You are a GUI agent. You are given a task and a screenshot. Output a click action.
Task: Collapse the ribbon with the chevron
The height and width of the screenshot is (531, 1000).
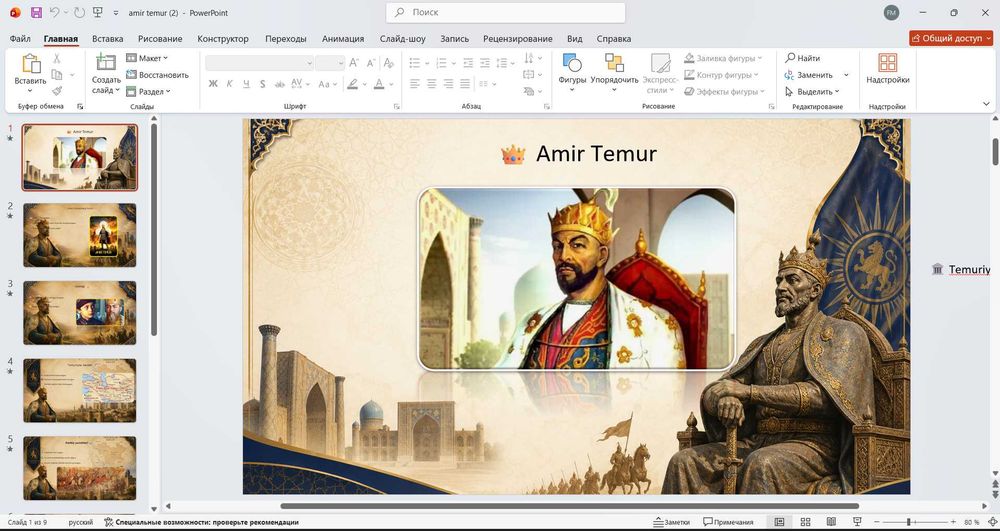click(987, 104)
